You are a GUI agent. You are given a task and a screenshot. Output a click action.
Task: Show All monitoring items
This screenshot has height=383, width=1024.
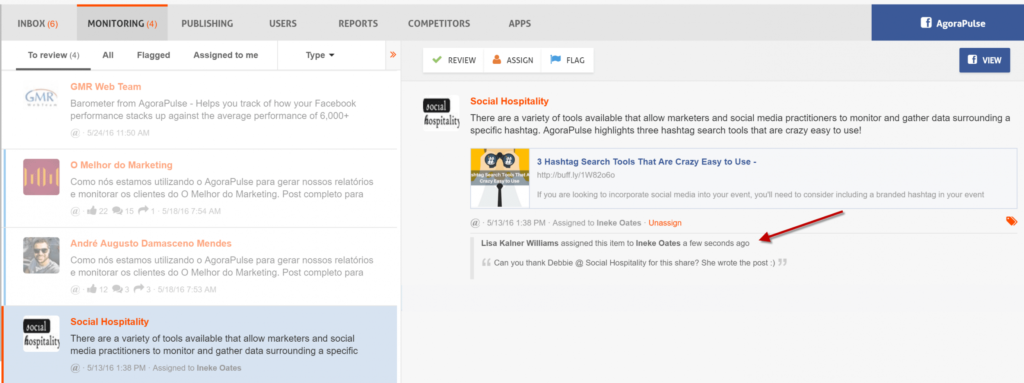click(x=108, y=56)
